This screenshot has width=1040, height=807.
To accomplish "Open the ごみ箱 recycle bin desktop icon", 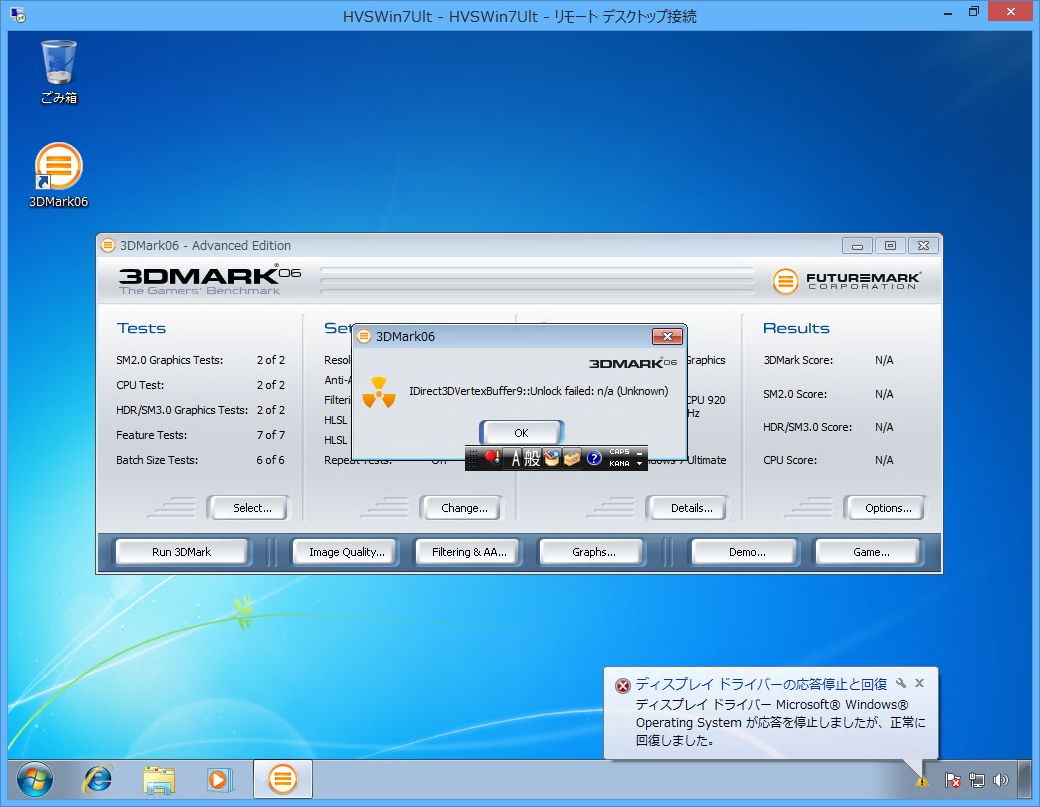I will 59,72.
